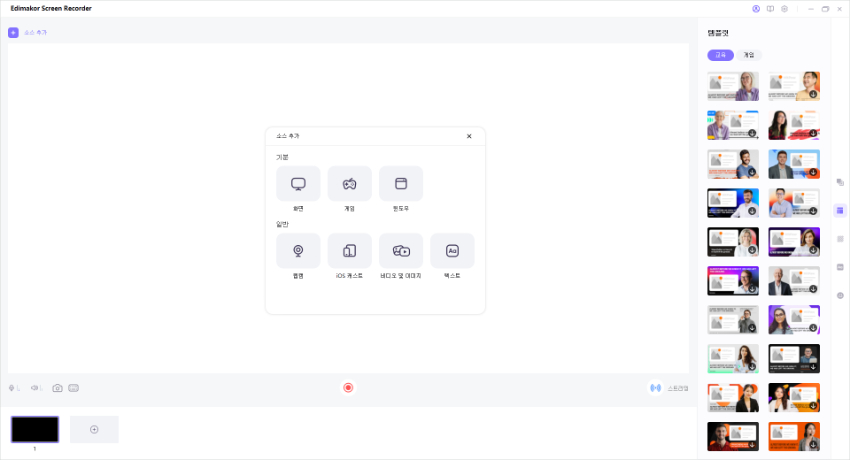Open the 스트리밍 streaming option
The width and height of the screenshot is (850, 460).
click(x=670, y=388)
